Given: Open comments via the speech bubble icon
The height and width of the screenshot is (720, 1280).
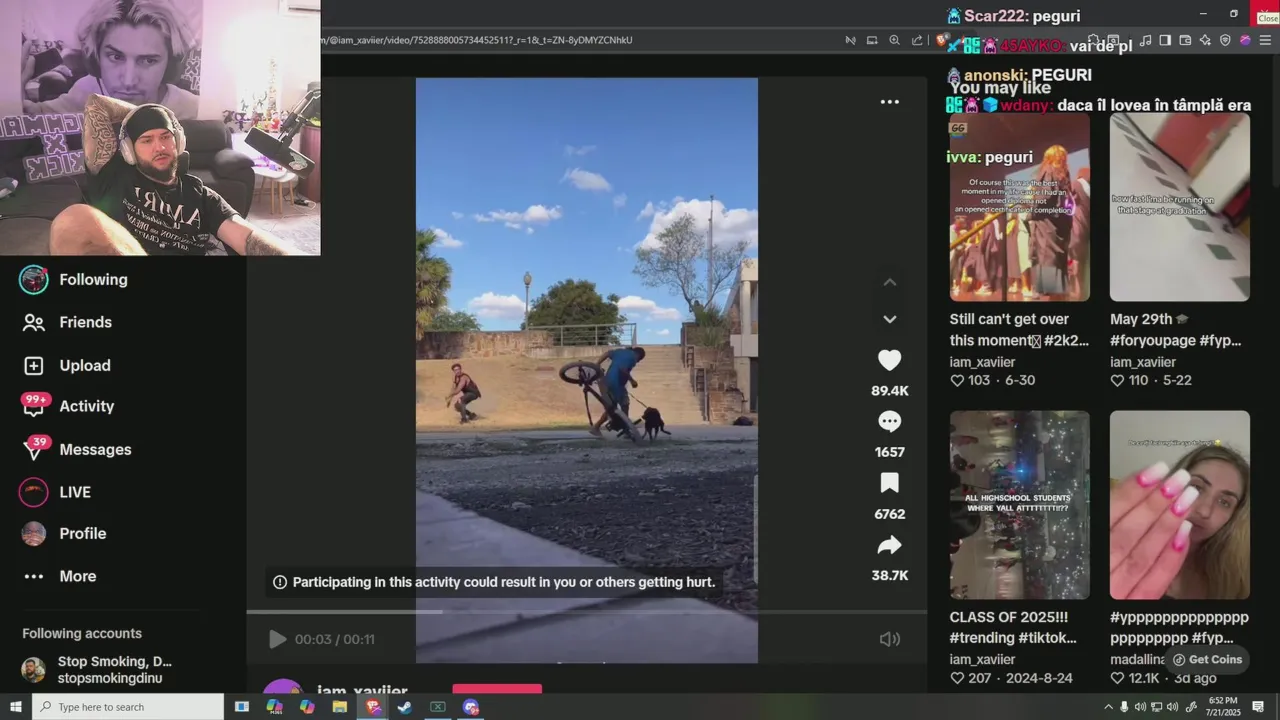Looking at the screenshot, I should 889,422.
